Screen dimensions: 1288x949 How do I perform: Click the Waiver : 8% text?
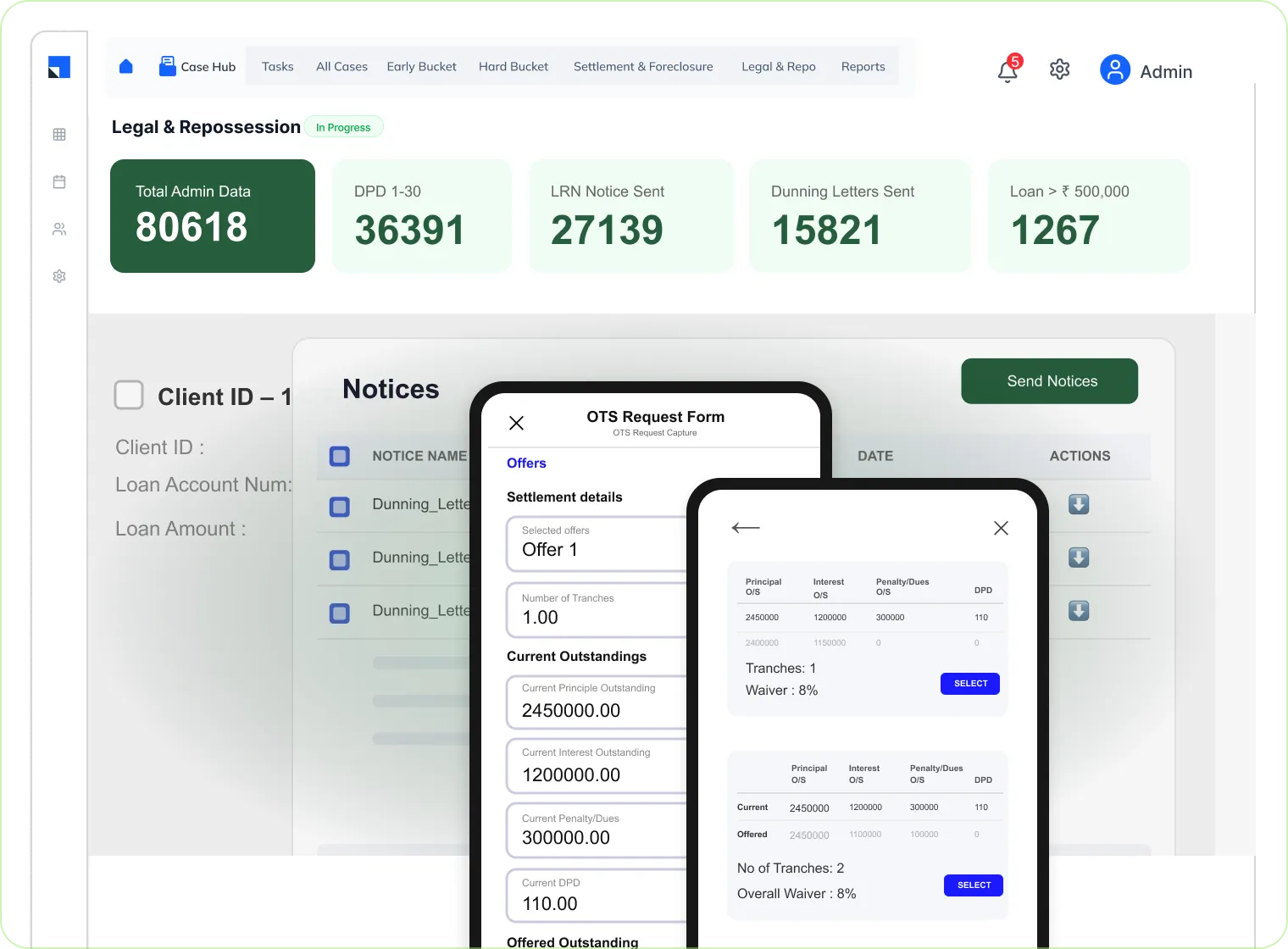[x=781, y=691]
